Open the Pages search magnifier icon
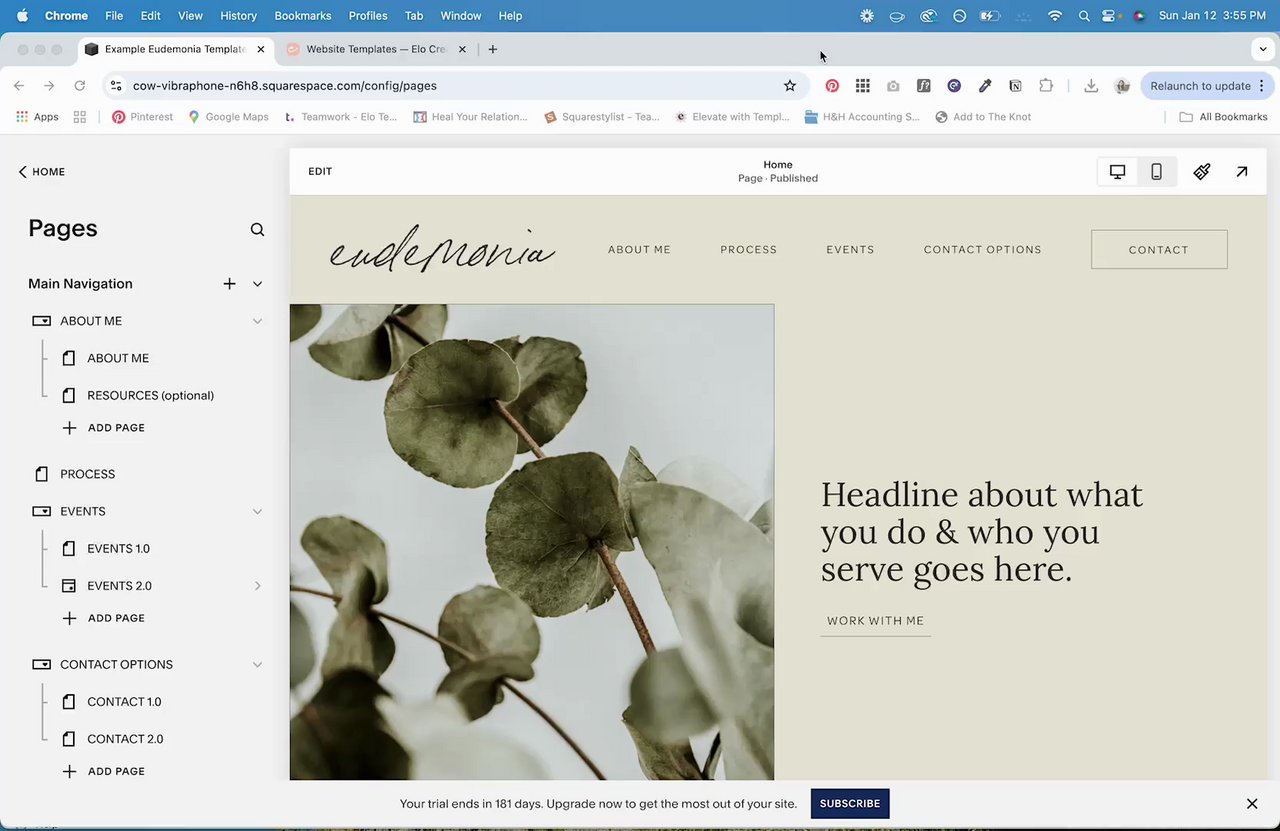The height and width of the screenshot is (831, 1280). 257,229
